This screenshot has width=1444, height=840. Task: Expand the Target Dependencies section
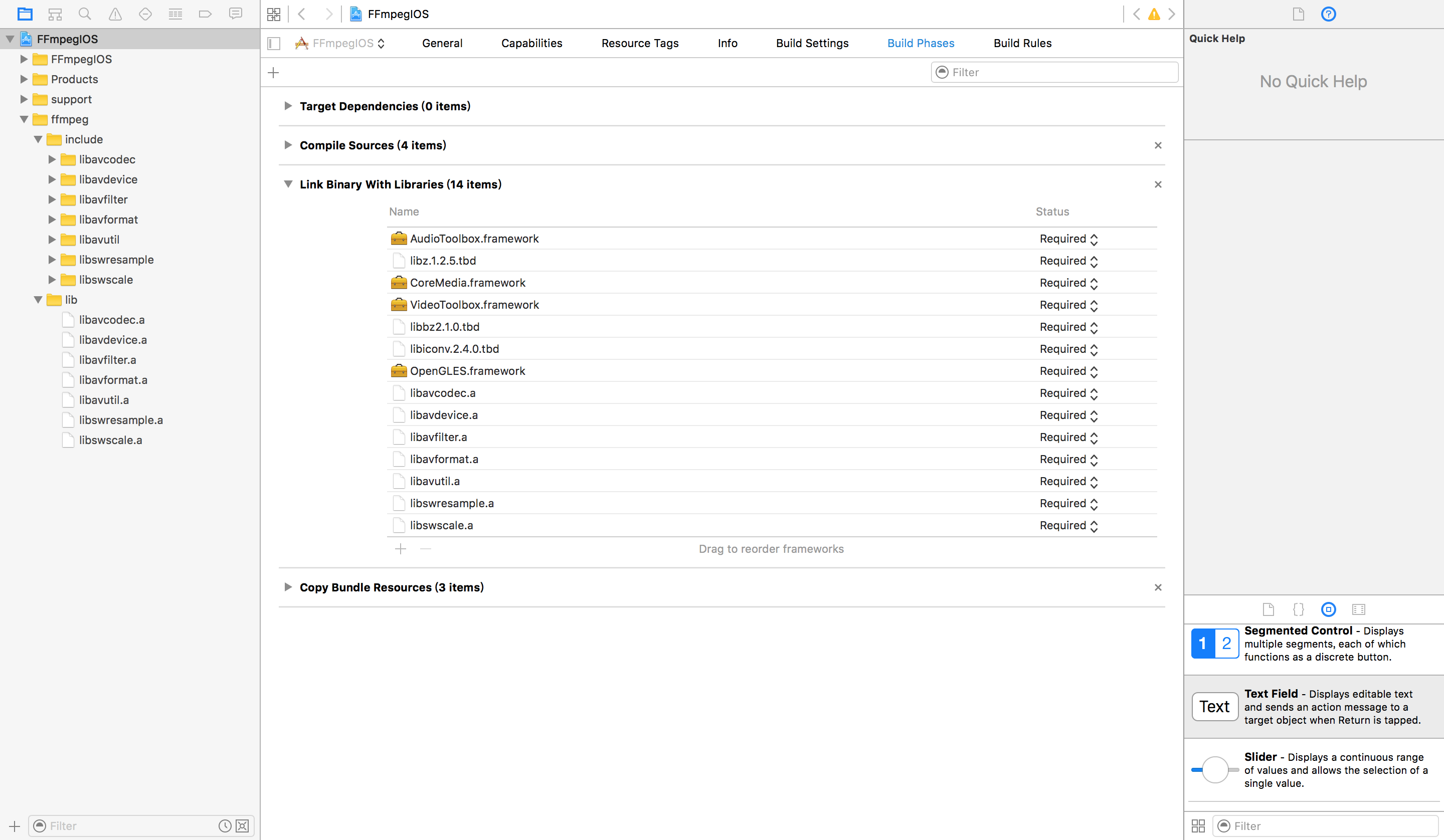coord(288,106)
